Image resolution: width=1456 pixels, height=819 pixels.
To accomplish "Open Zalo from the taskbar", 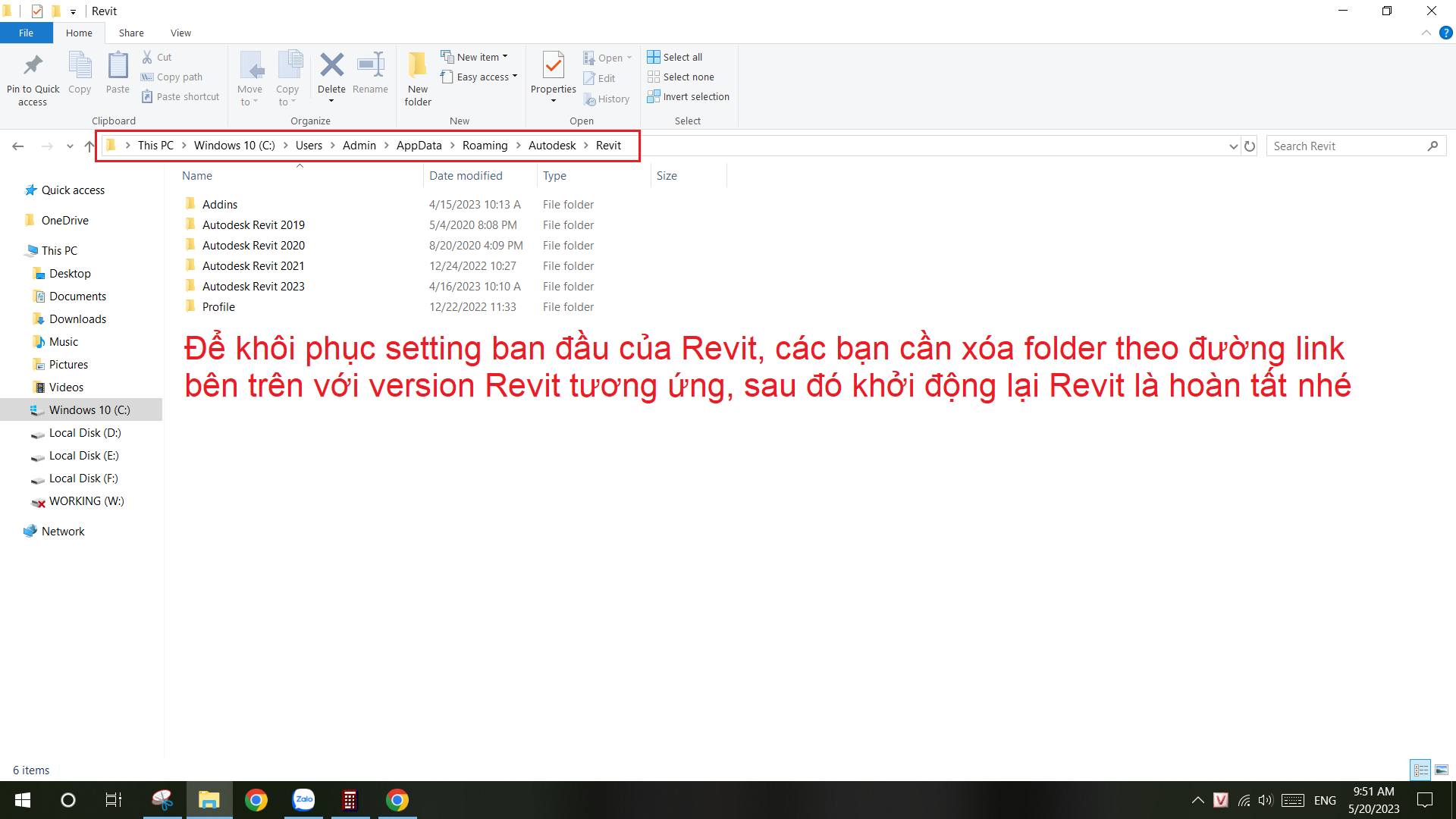I will (x=304, y=799).
